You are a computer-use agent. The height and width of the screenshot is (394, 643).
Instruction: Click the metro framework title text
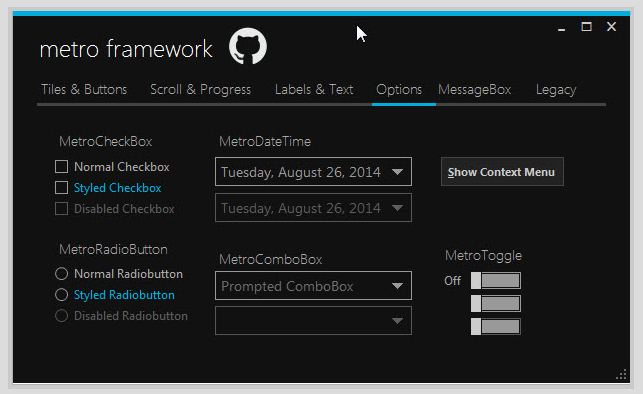(x=126, y=49)
